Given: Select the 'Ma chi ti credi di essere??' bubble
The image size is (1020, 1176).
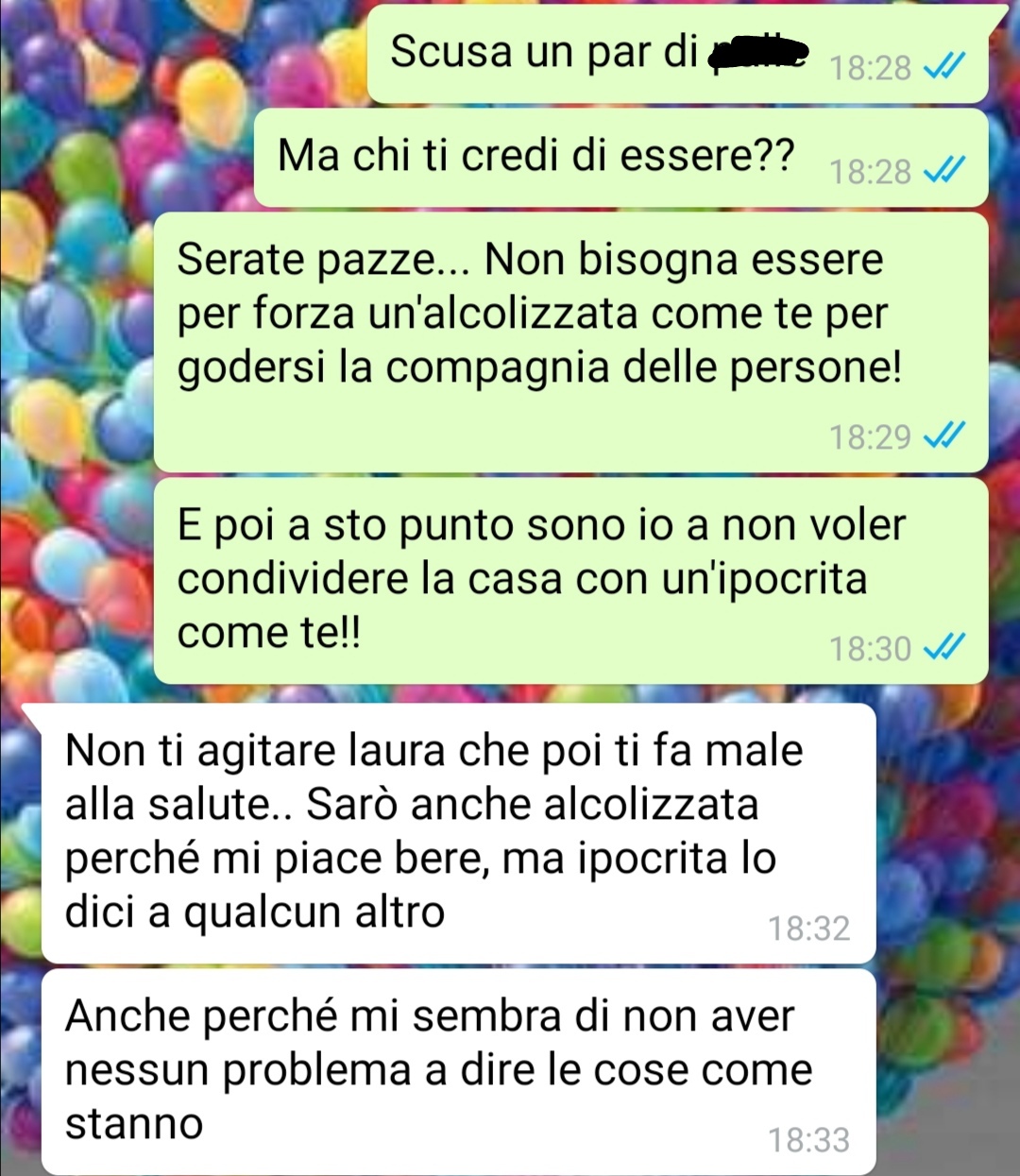Looking at the screenshot, I should (x=620, y=158).
